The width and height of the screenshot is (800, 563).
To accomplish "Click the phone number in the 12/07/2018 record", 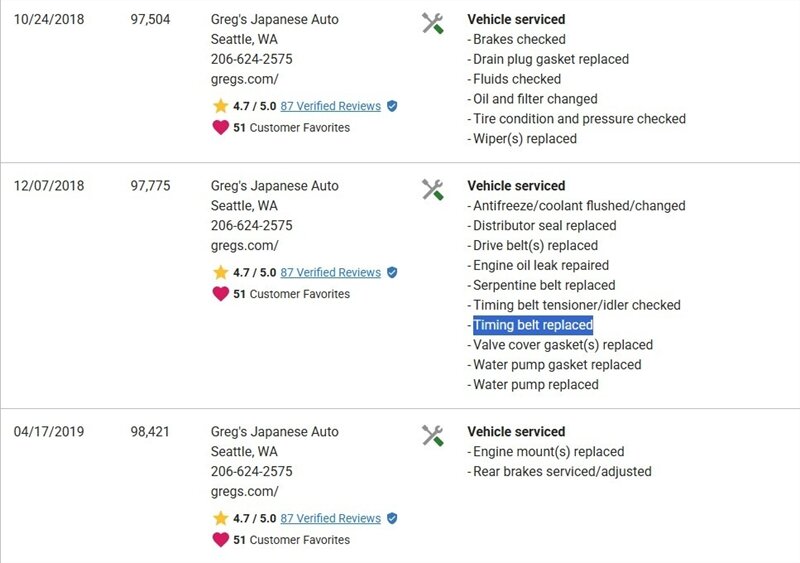I will coord(251,226).
